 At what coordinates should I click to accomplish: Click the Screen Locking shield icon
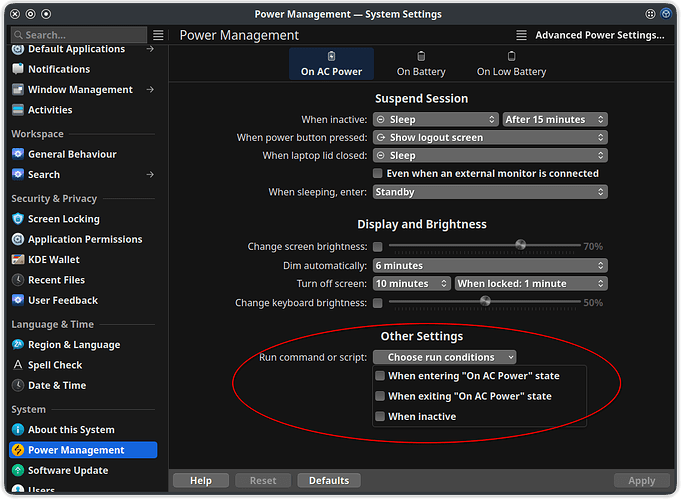(x=18, y=219)
